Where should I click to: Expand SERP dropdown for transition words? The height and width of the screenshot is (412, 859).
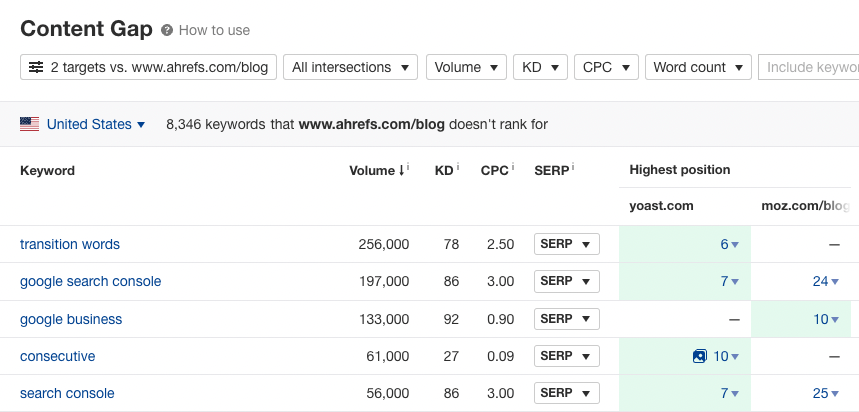click(x=566, y=244)
